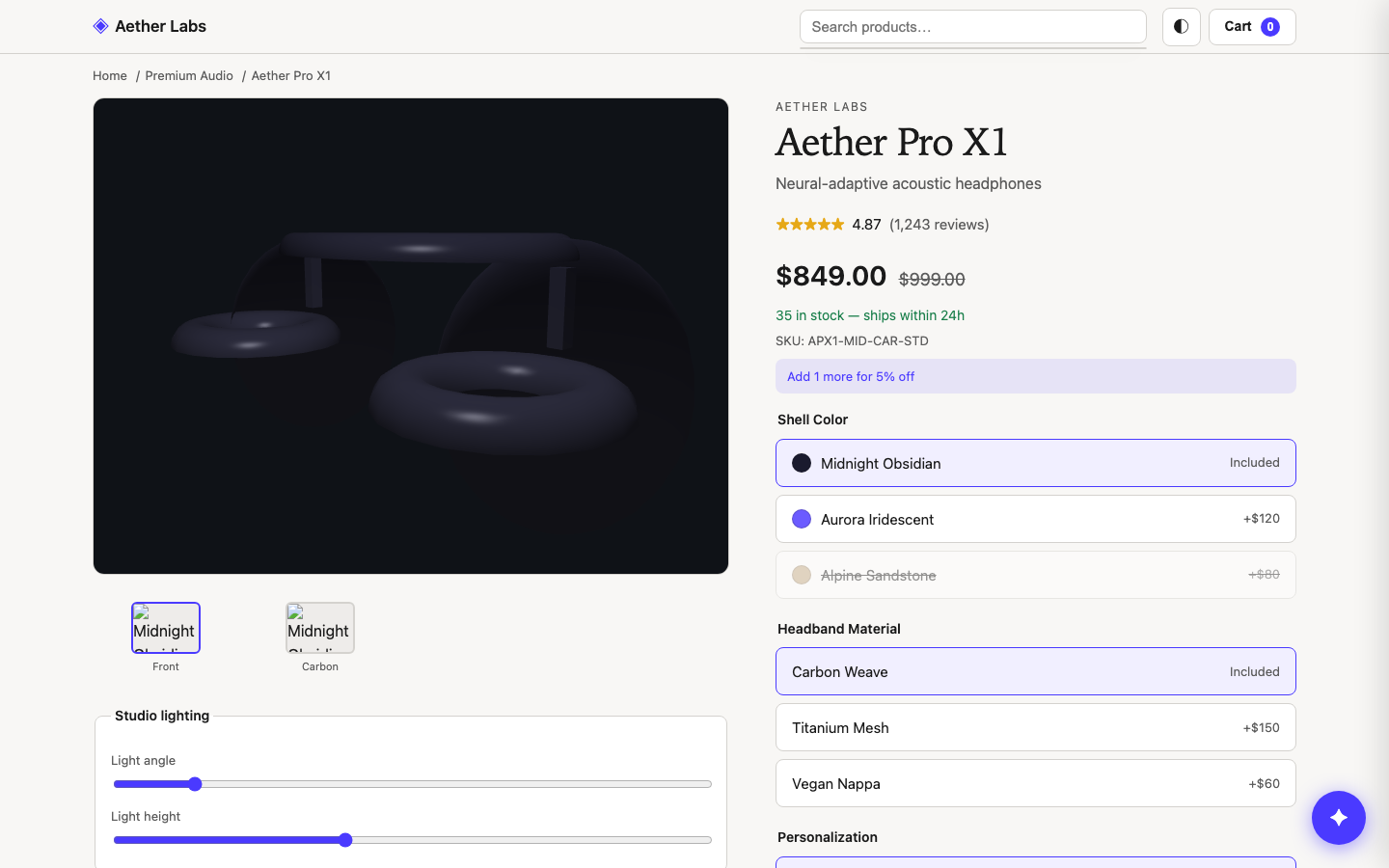Click the Aether Labs diamond logo icon

click(100, 26)
